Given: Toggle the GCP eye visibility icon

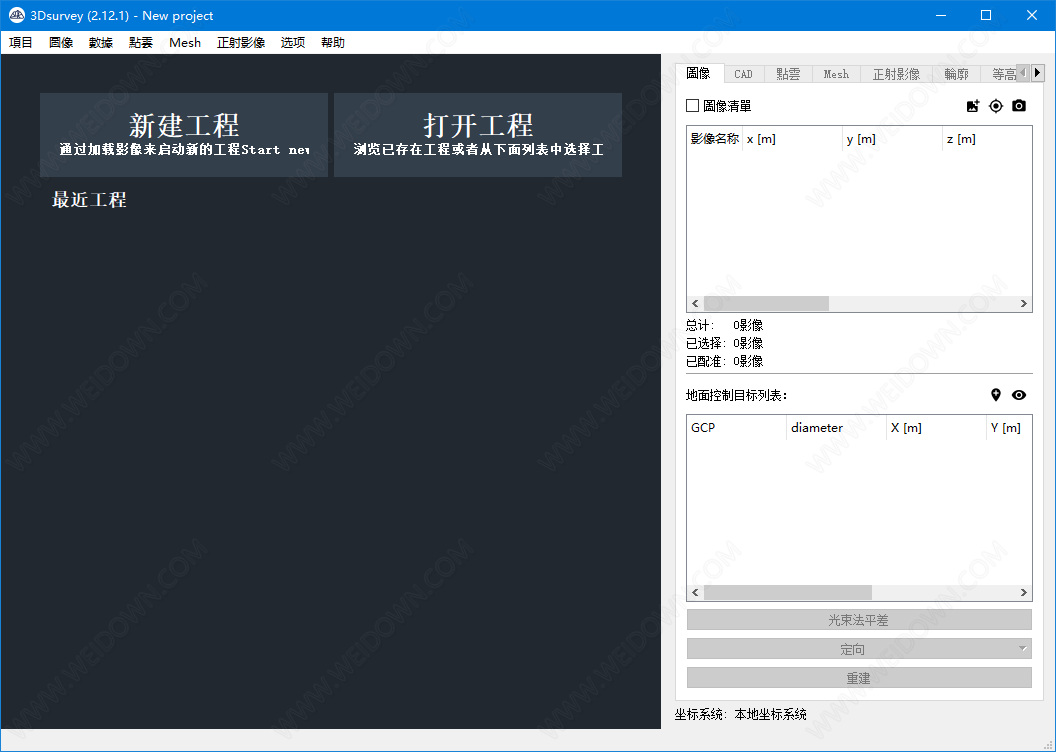Looking at the screenshot, I should [x=1019, y=395].
